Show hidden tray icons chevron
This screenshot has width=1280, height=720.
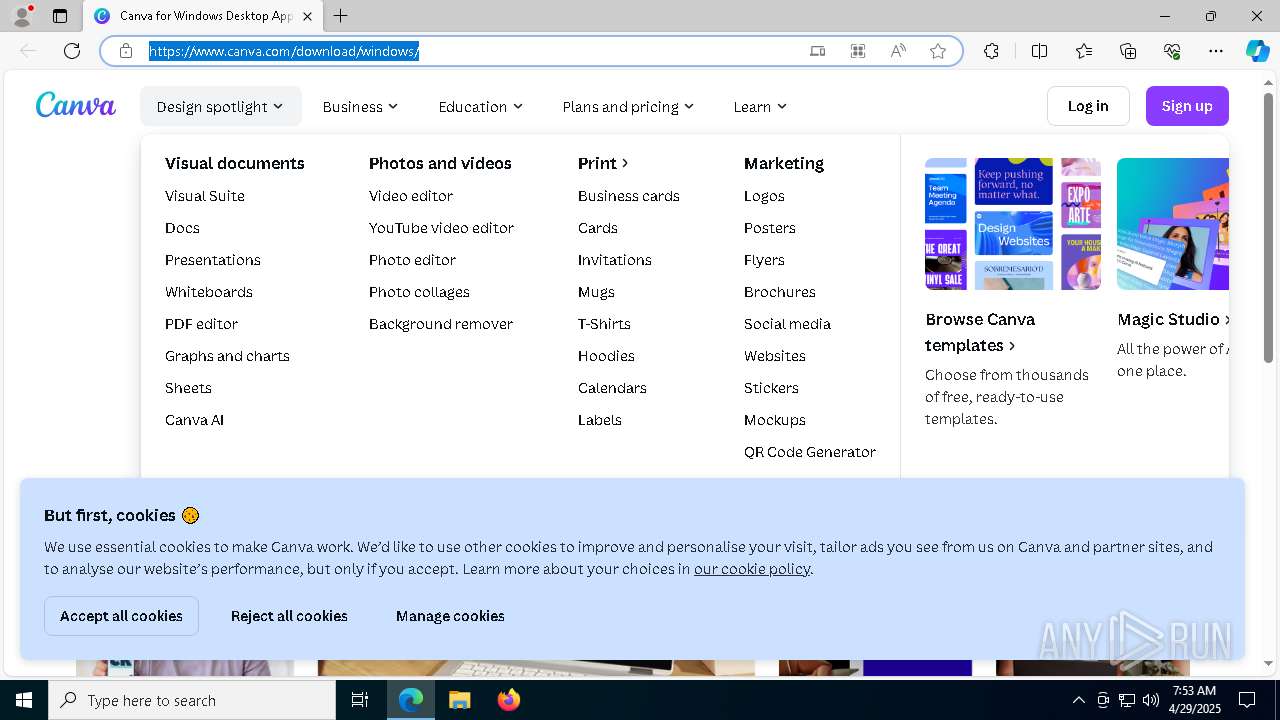(1078, 700)
